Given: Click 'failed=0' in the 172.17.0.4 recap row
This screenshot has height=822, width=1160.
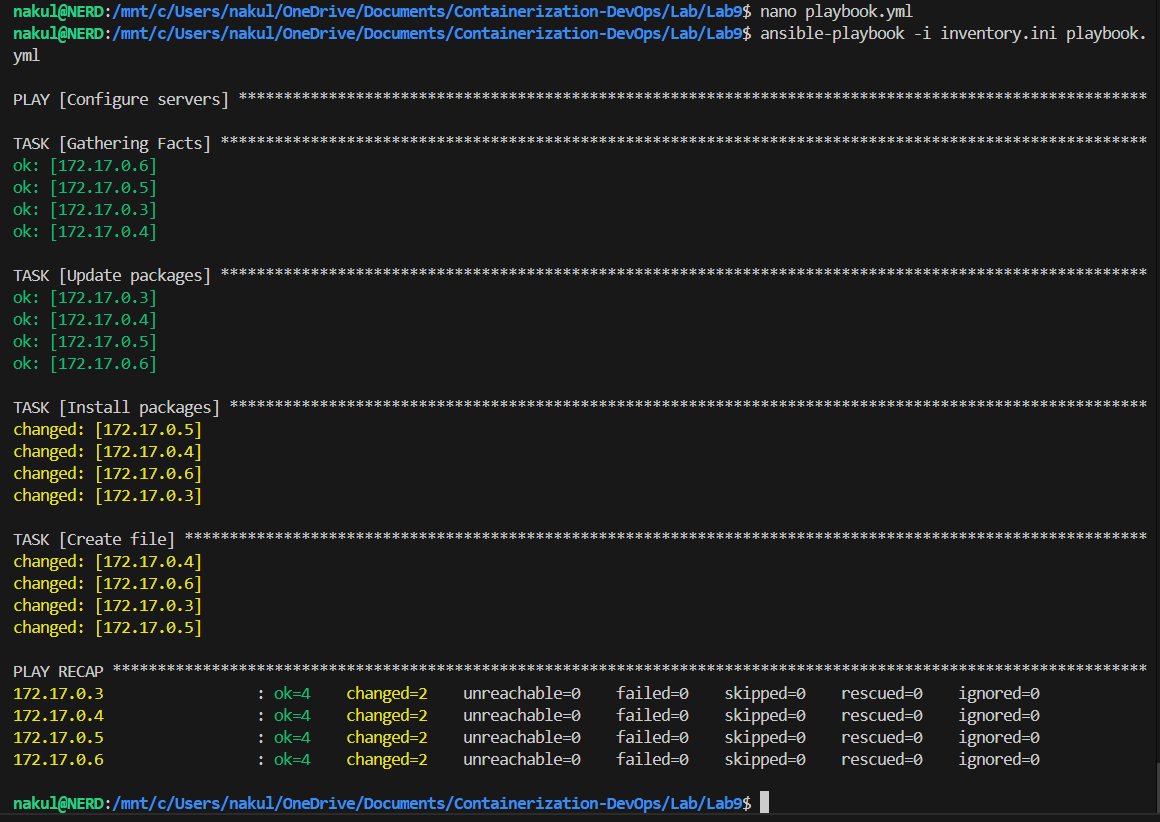Looking at the screenshot, I should [652, 716].
